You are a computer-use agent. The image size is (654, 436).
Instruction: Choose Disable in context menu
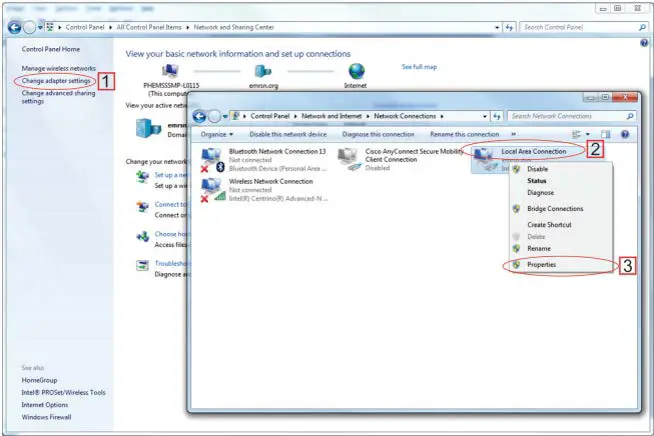(x=538, y=169)
